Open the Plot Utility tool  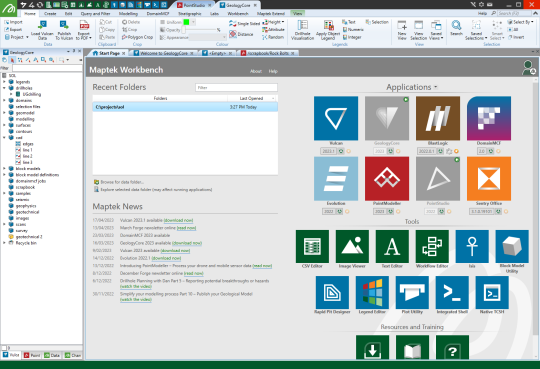(412, 292)
